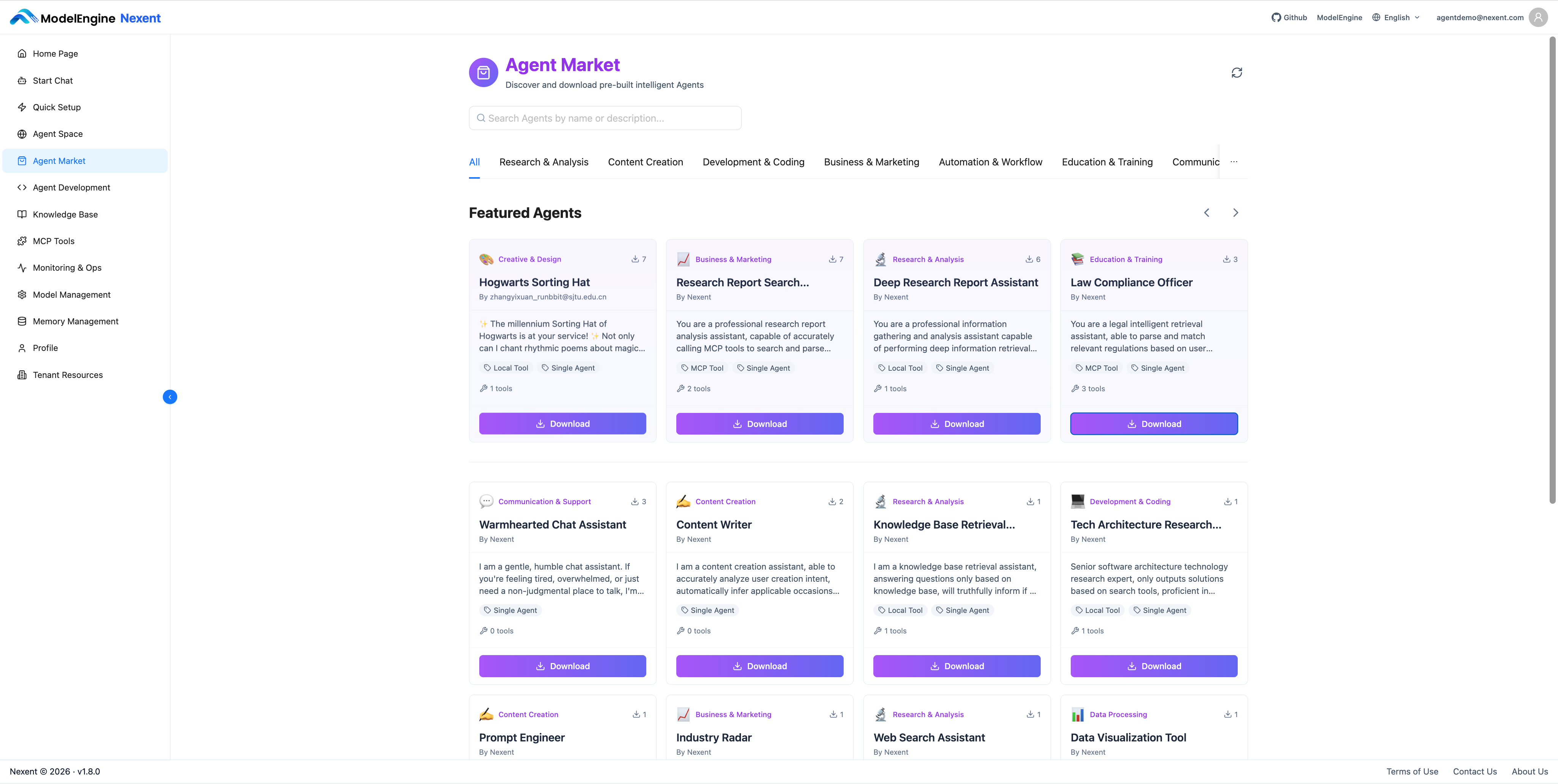Select Memory Management in the sidebar
The image size is (1558, 784).
[x=75, y=321]
